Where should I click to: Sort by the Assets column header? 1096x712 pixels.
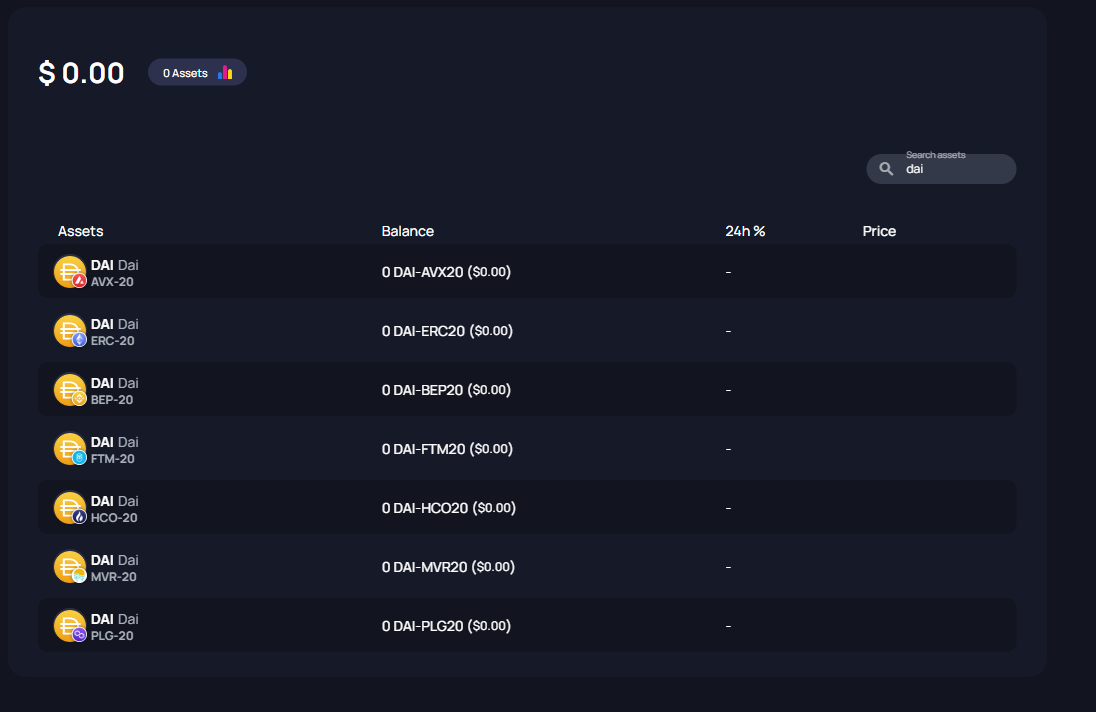click(81, 231)
